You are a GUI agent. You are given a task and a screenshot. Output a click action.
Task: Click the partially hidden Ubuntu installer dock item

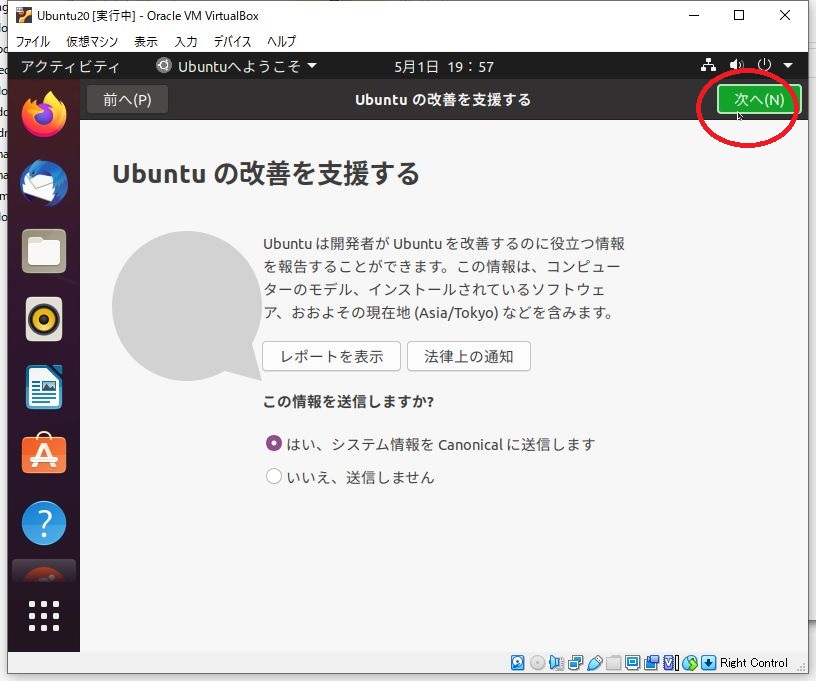point(44,571)
